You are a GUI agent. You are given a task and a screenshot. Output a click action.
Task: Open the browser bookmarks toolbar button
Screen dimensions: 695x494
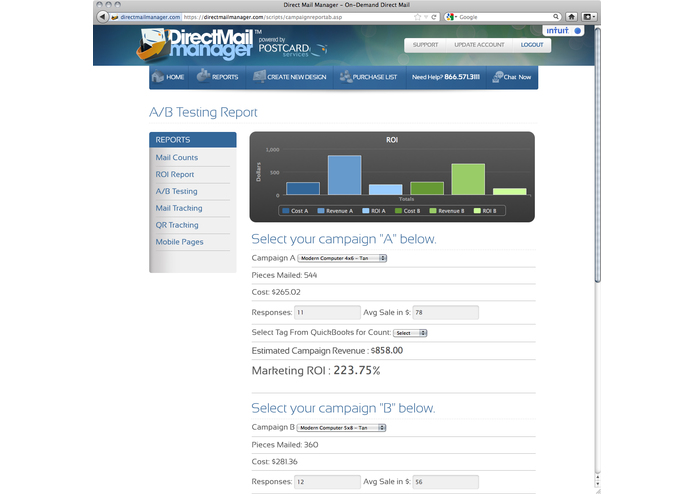[589, 17]
